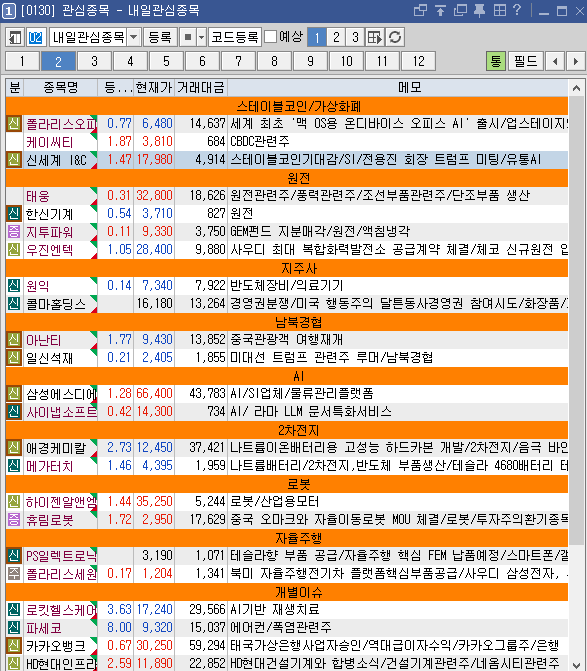Click the 신 badge icon of 한신기계 row
The image size is (587, 671).
14,214
